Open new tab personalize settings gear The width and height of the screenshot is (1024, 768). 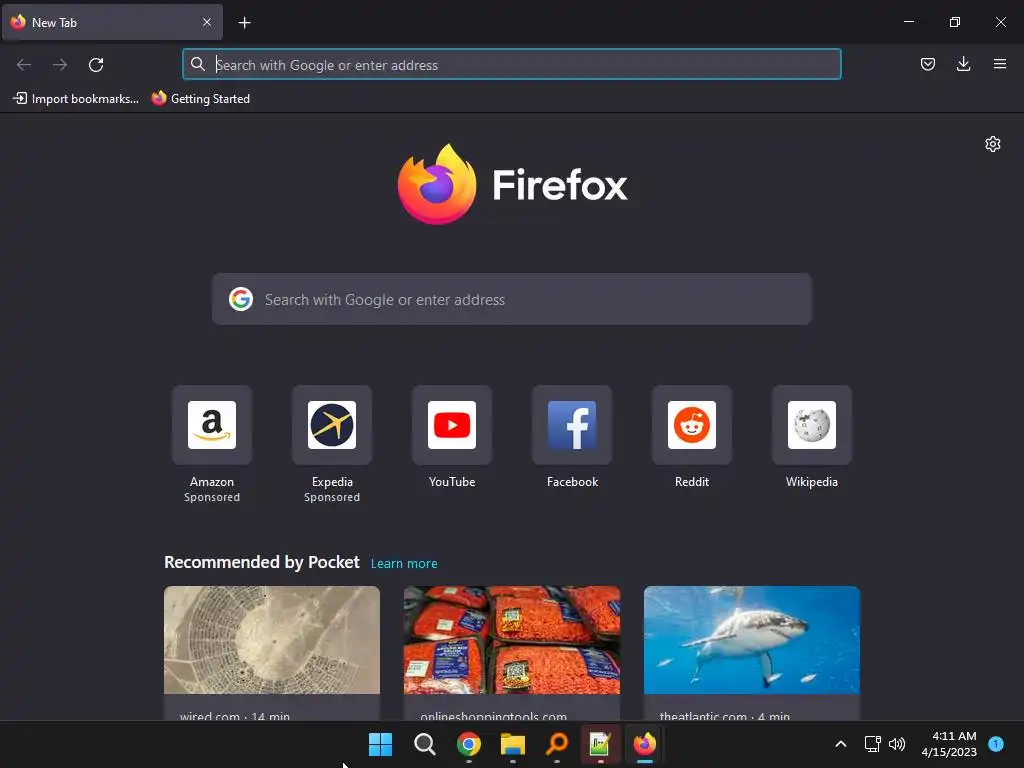(x=993, y=144)
